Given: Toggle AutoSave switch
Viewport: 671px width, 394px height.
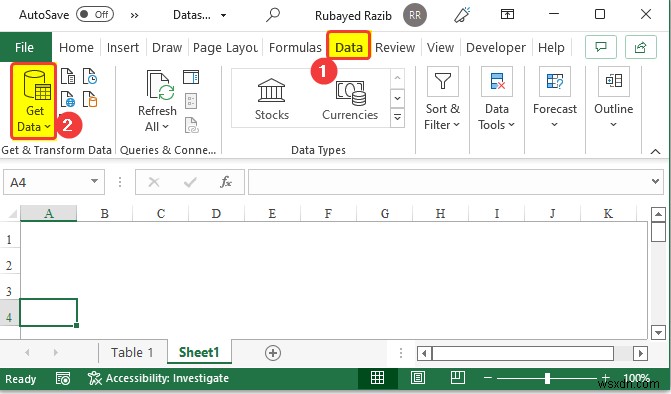Looking at the screenshot, I should 95,15.
